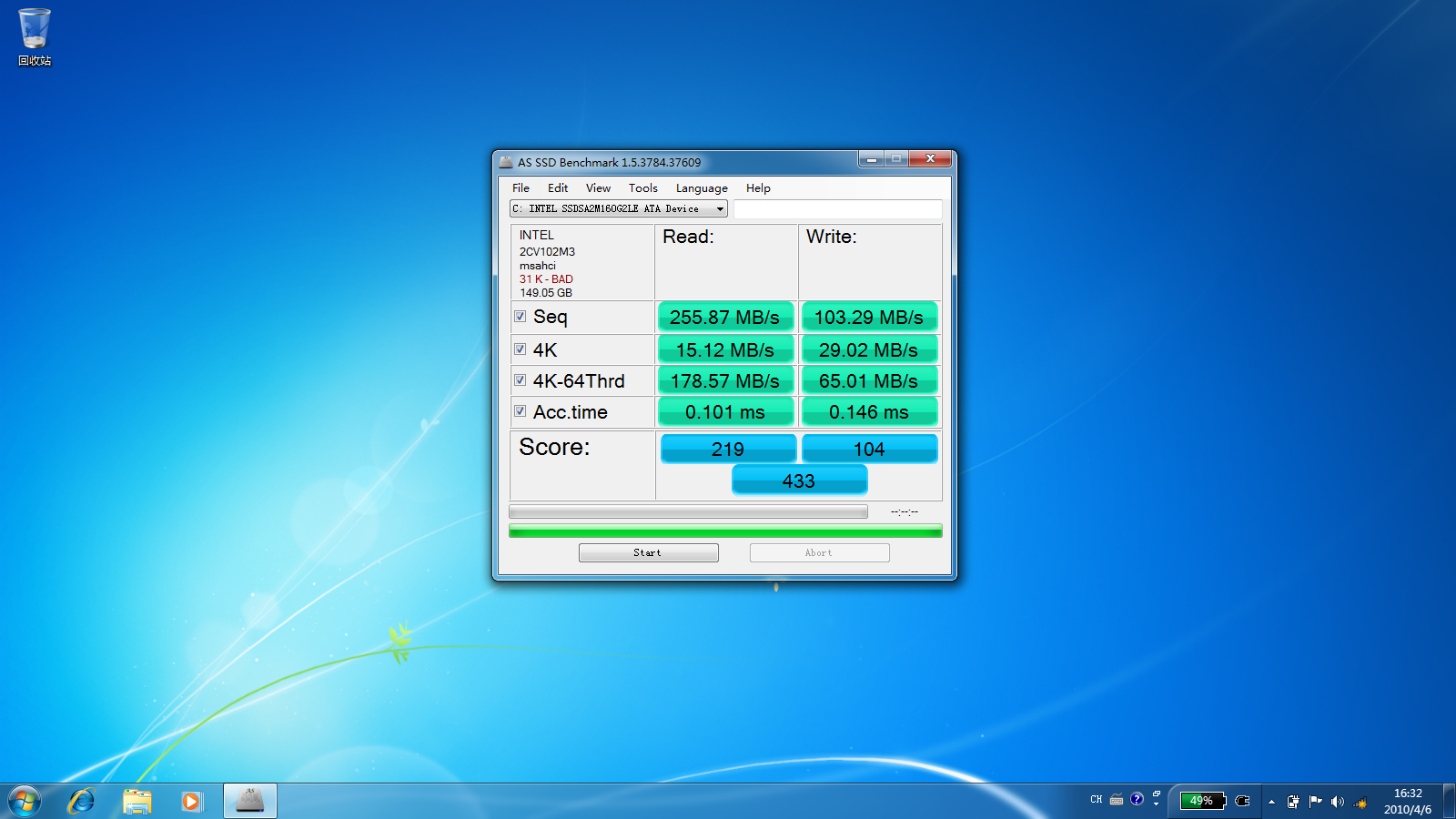Click the empty text field beside the drive selector
This screenshot has width=1456, height=819.
click(837, 209)
